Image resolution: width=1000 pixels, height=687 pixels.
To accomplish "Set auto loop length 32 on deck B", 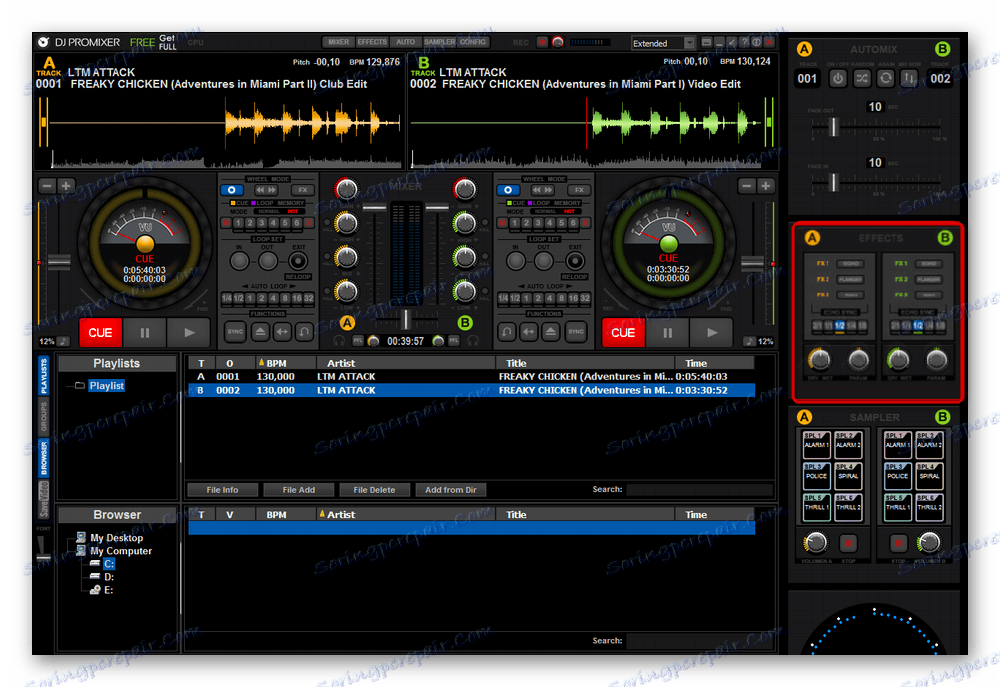I will click(x=584, y=298).
